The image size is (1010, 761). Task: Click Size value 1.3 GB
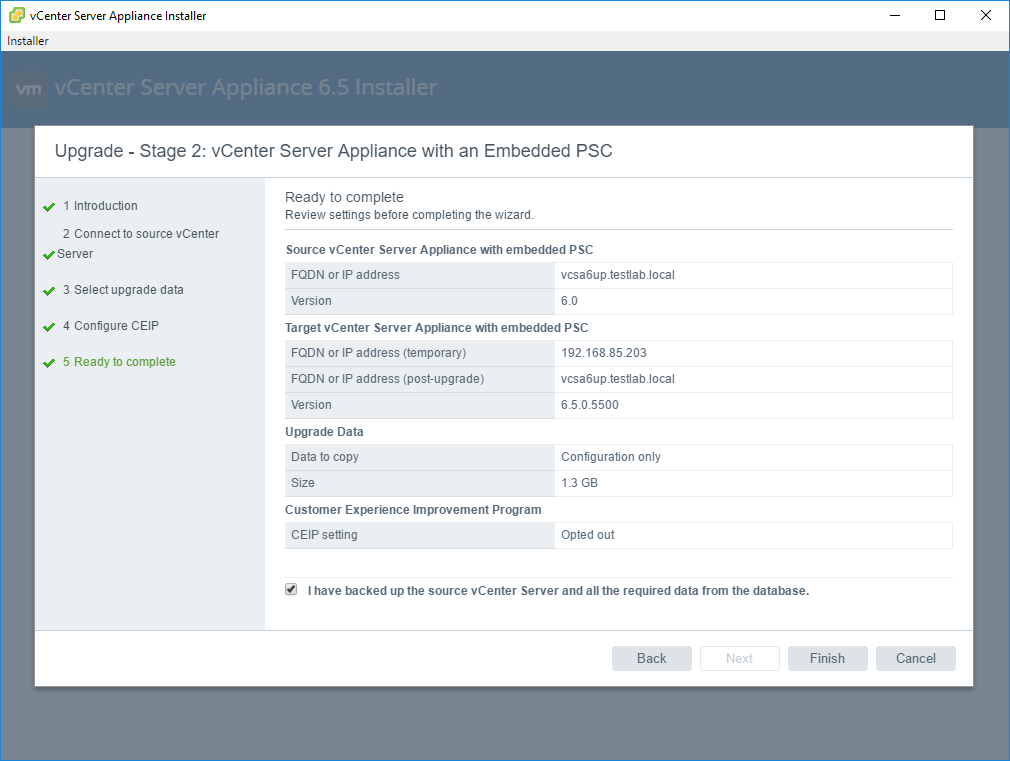tap(579, 483)
